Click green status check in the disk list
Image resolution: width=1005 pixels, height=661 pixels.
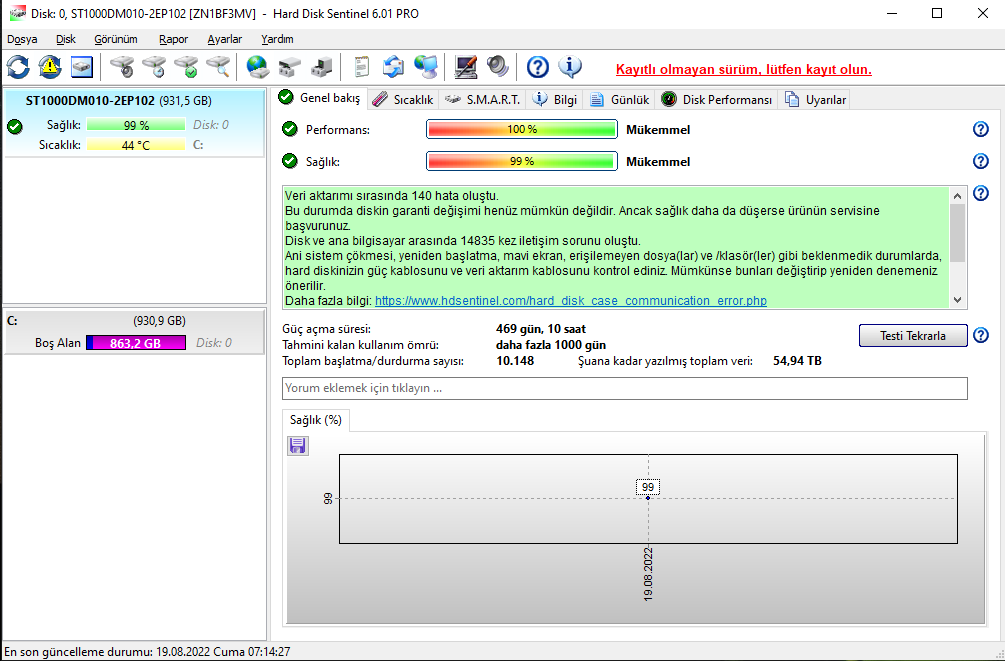point(15,126)
